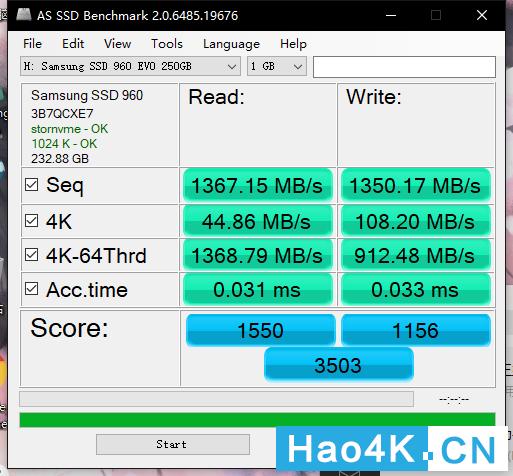Click the total score 3503 box
Image resolution: width=513 pixels, height=476 pixels.
coord(339,364)
